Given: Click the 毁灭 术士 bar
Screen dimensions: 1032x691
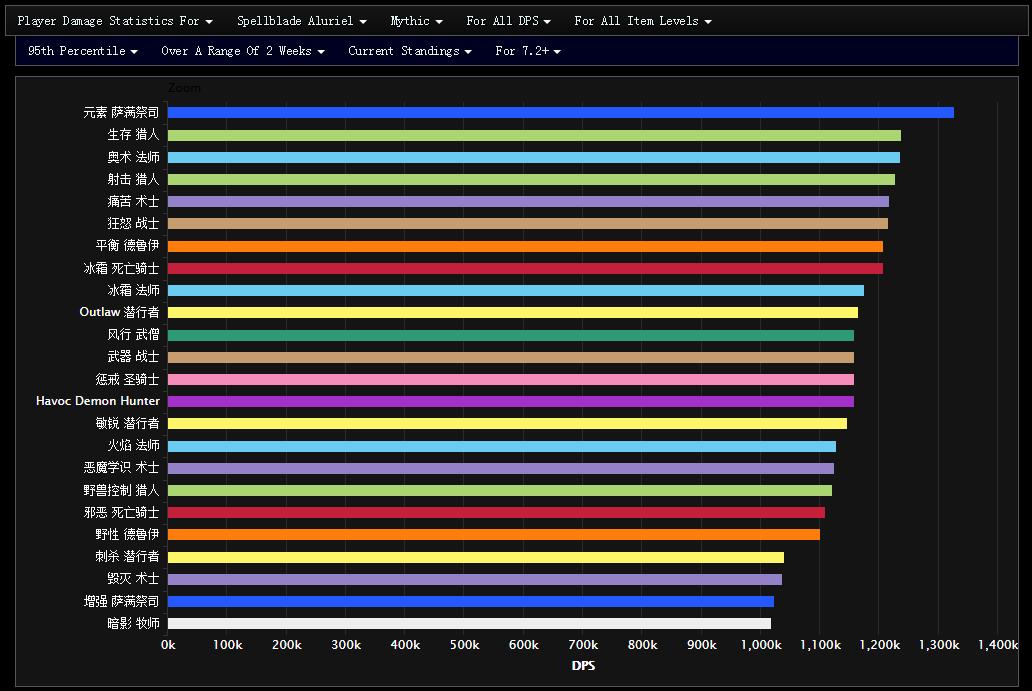Looking at the screenshot, I should click(475, 580).
